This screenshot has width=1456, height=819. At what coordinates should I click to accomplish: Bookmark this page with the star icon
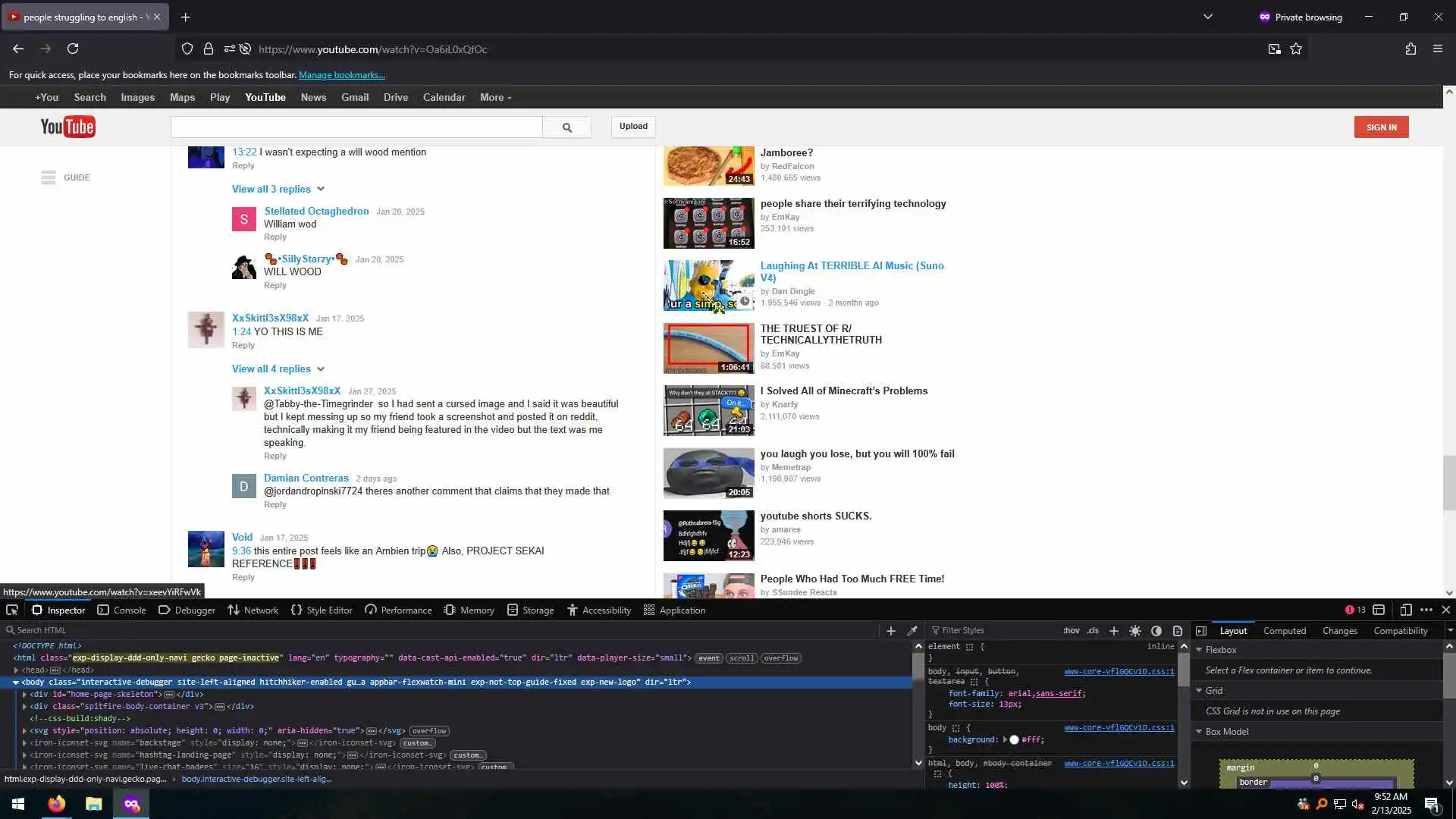pyautogui.click(x=1296, y=49)
